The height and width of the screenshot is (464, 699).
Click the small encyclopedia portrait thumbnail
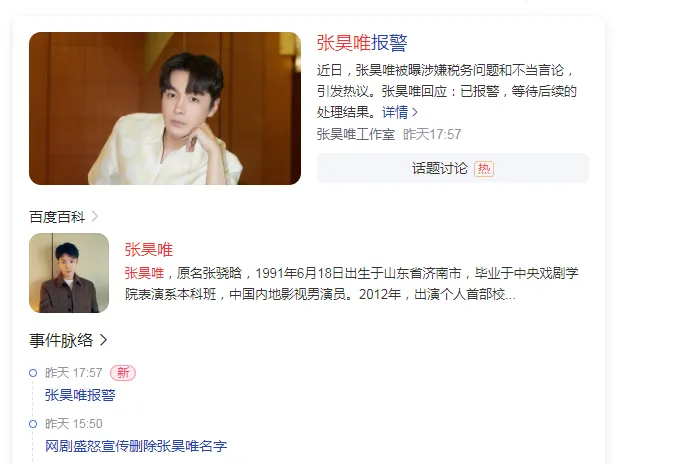(x=69, y=273)
